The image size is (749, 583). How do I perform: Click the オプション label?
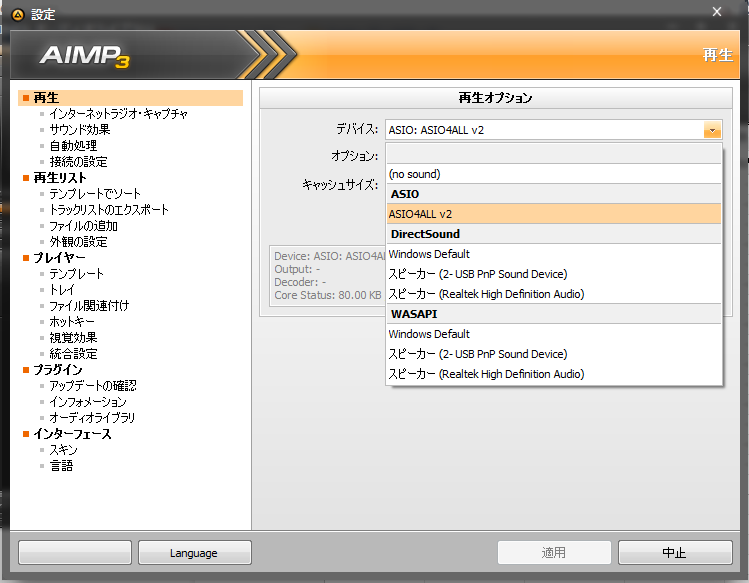354,156
